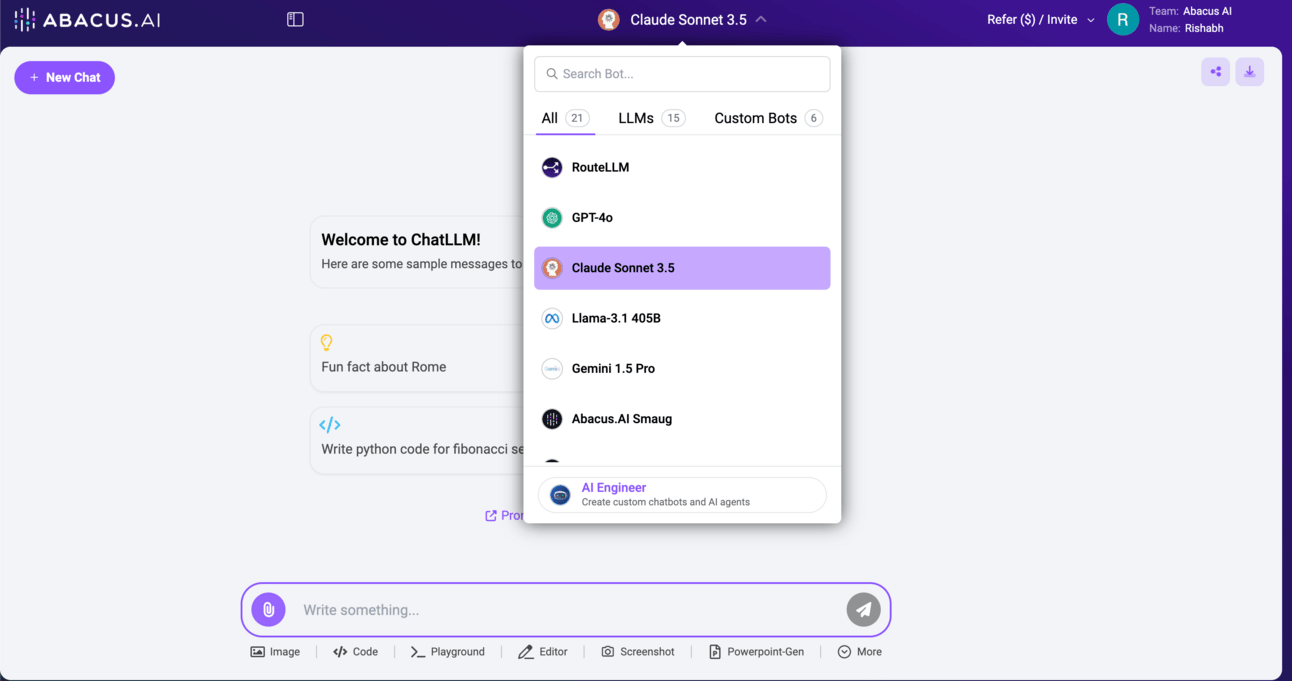Viewport: 1292px width, 681px height.
Task: Click the share chat icon
Action: [x=1216, y=72]
